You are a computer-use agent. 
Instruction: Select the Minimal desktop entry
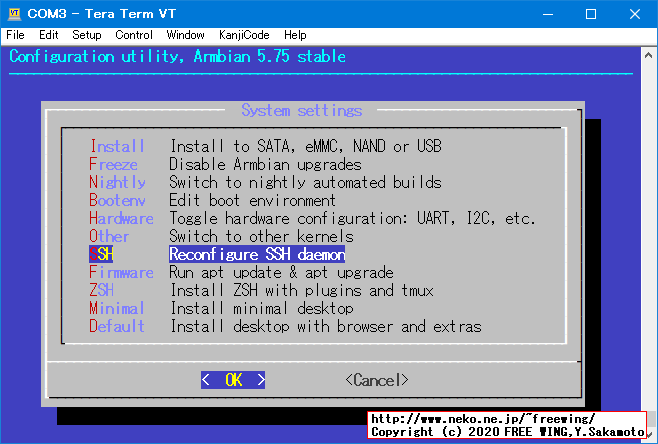click(x=117, y=308)
